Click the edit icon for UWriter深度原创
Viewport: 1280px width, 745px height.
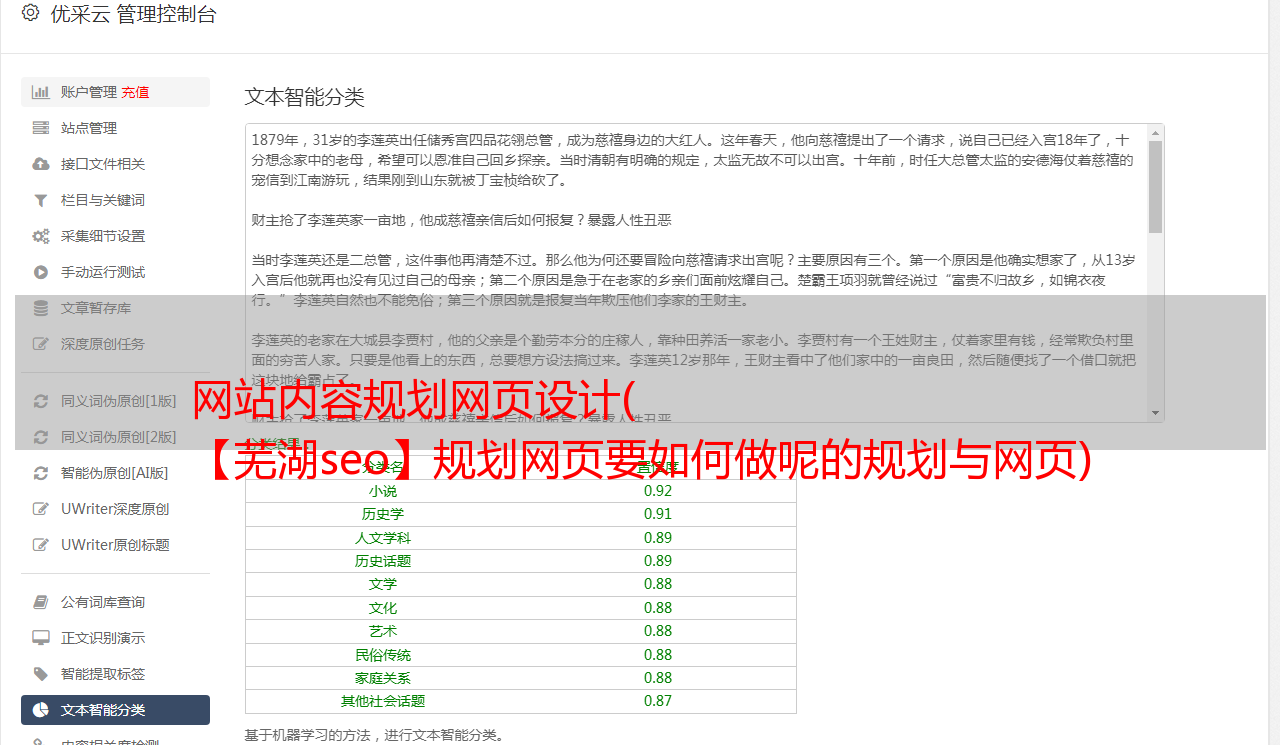41,509
